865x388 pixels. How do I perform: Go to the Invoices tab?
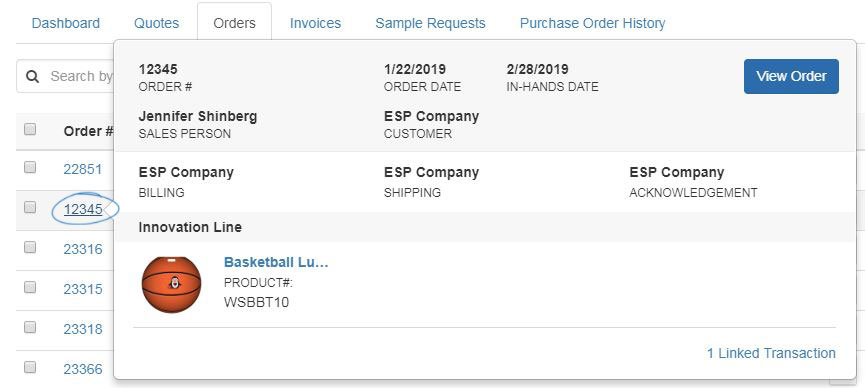pyautogui.click(x=316, y=23)
